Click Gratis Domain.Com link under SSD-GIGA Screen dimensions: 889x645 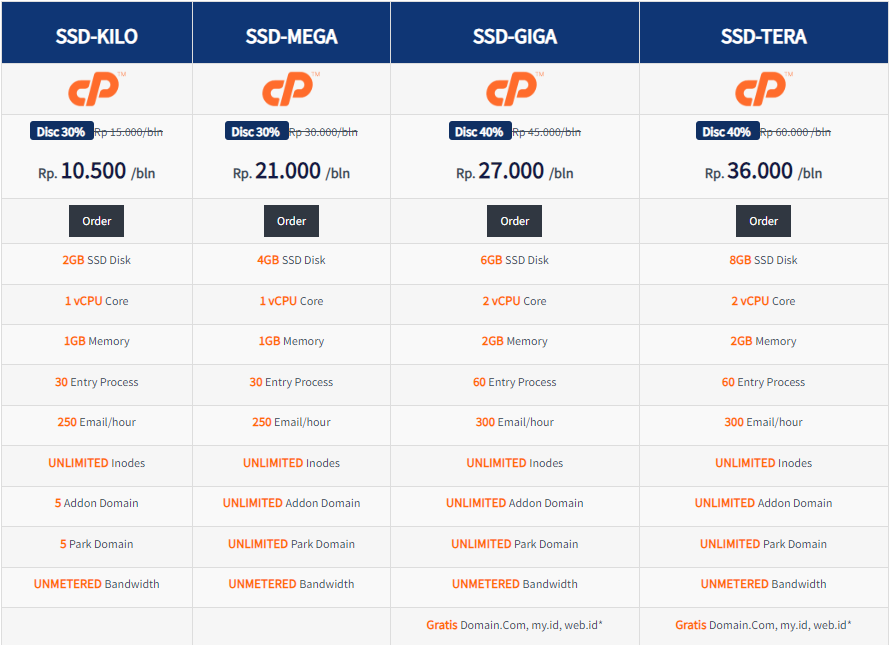point(514,625)
